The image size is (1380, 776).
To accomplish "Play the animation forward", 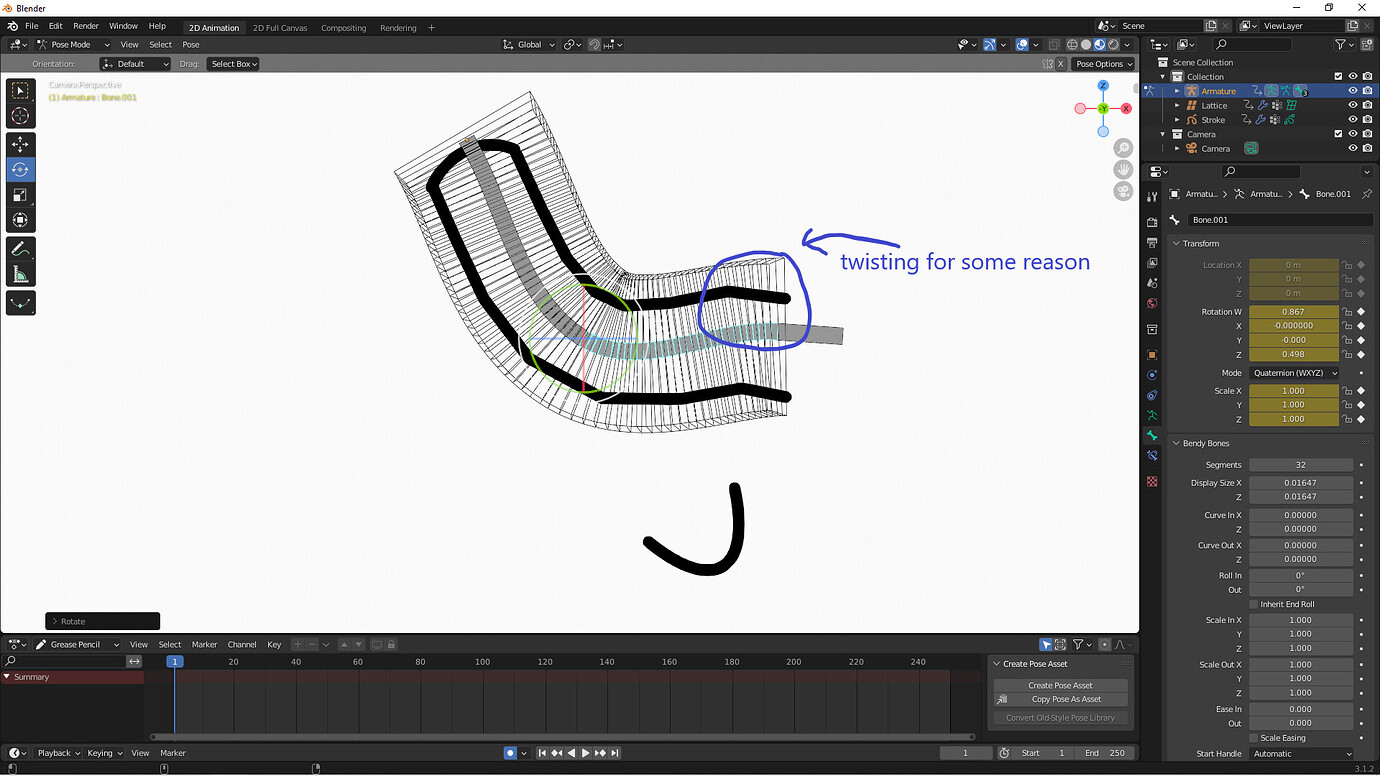I will click(586, 753).
